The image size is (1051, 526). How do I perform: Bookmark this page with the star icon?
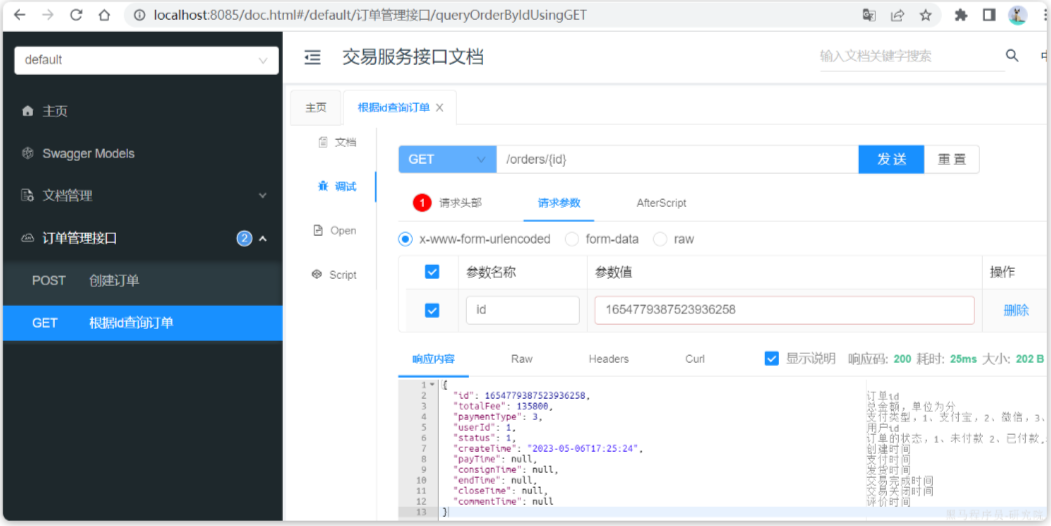926,15
